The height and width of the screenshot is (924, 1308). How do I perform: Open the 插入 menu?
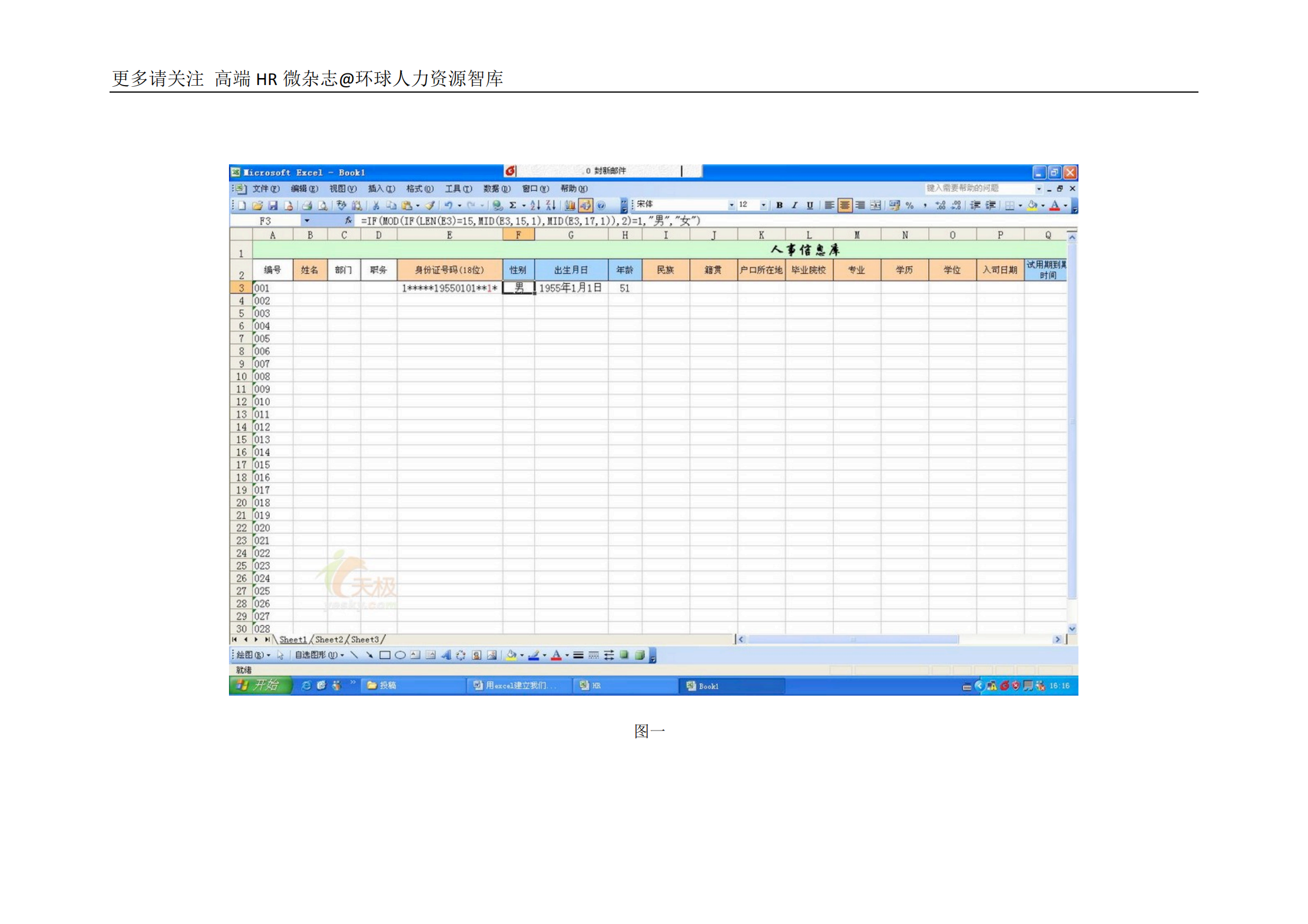click(382, 189)
